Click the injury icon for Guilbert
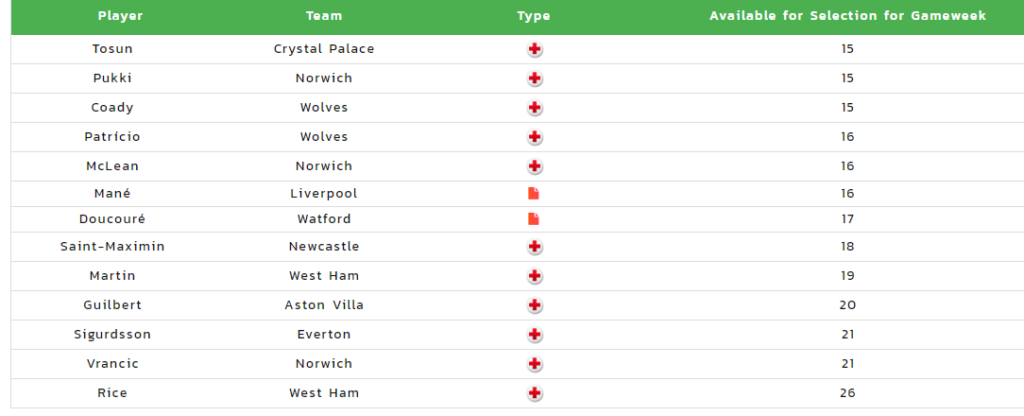The width and height of the screenshot is (1024, 416). (534, 305)
